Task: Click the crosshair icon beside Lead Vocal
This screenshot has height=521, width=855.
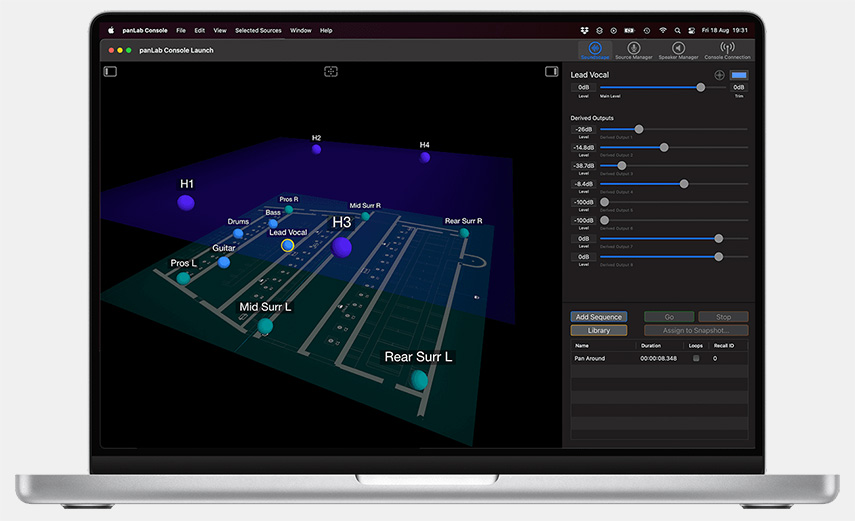Action: click(719, 75)
